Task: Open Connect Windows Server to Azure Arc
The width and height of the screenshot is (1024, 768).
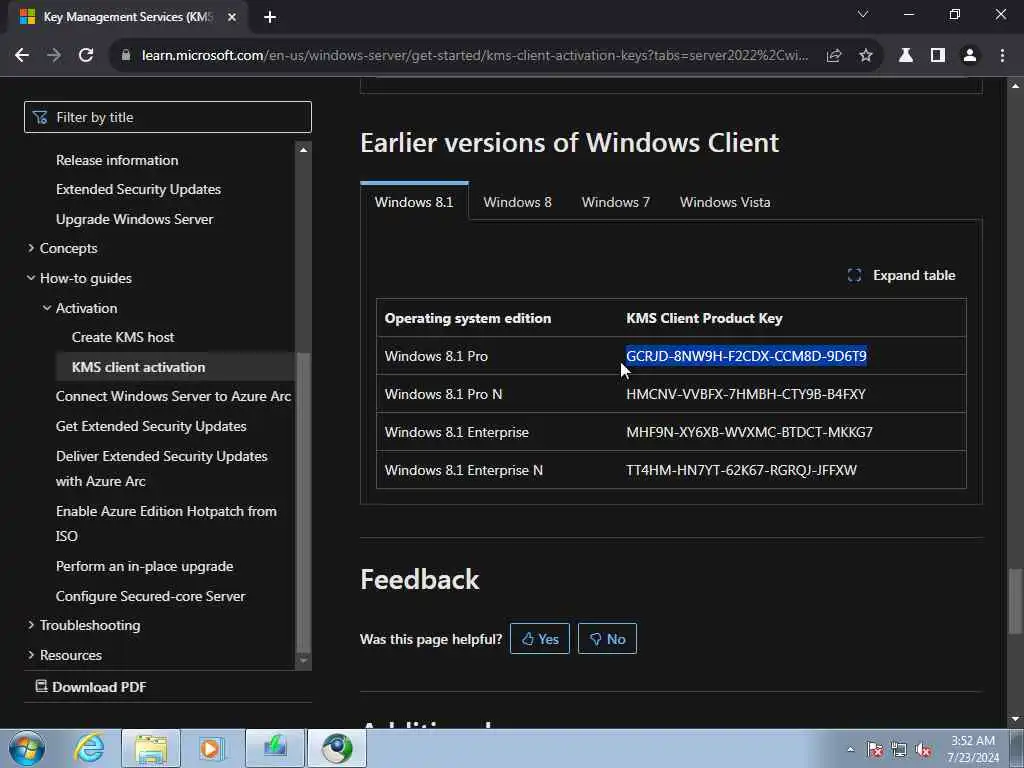Action: 173,396
